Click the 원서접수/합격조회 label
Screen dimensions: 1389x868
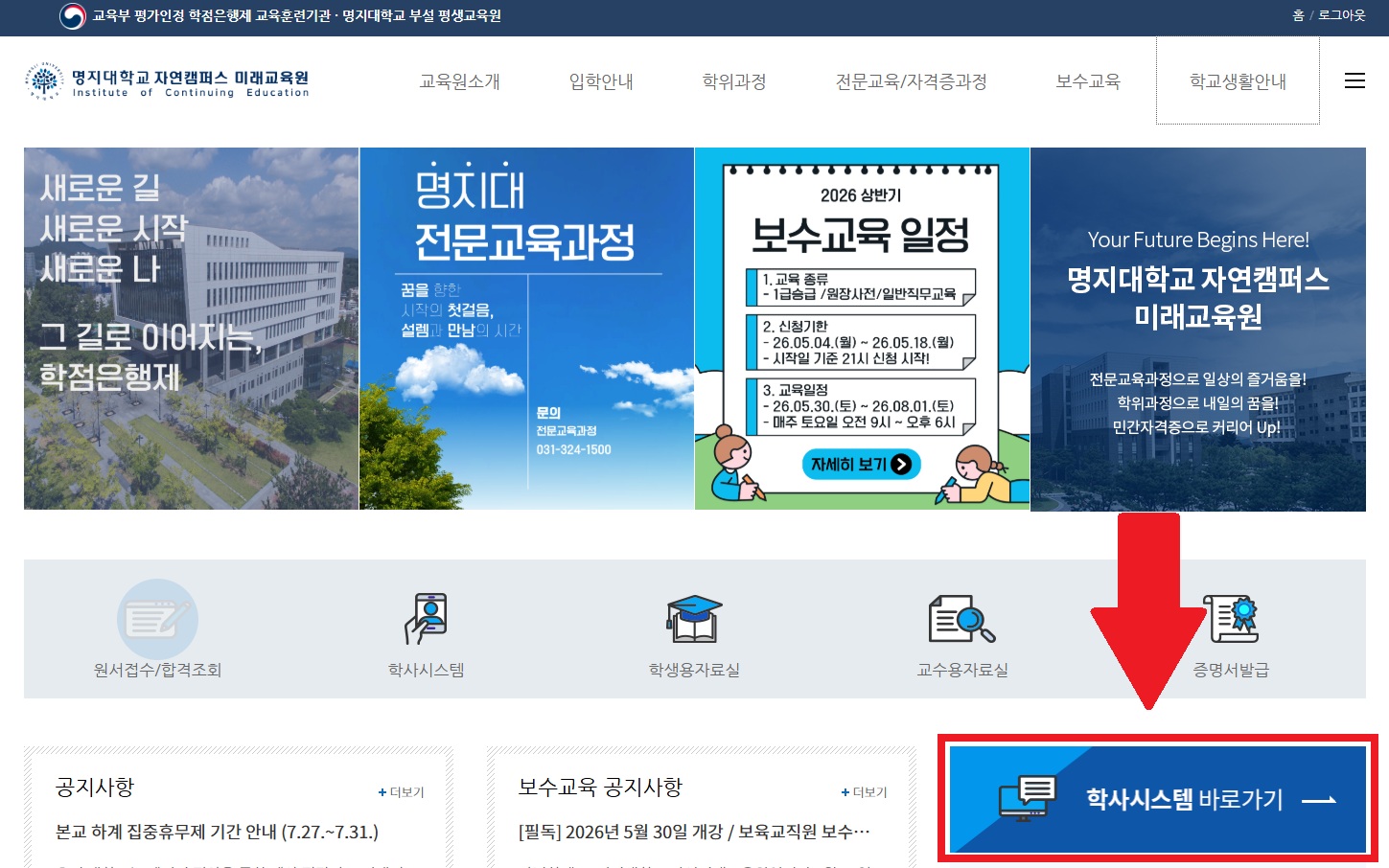click(x=157, y=670)
